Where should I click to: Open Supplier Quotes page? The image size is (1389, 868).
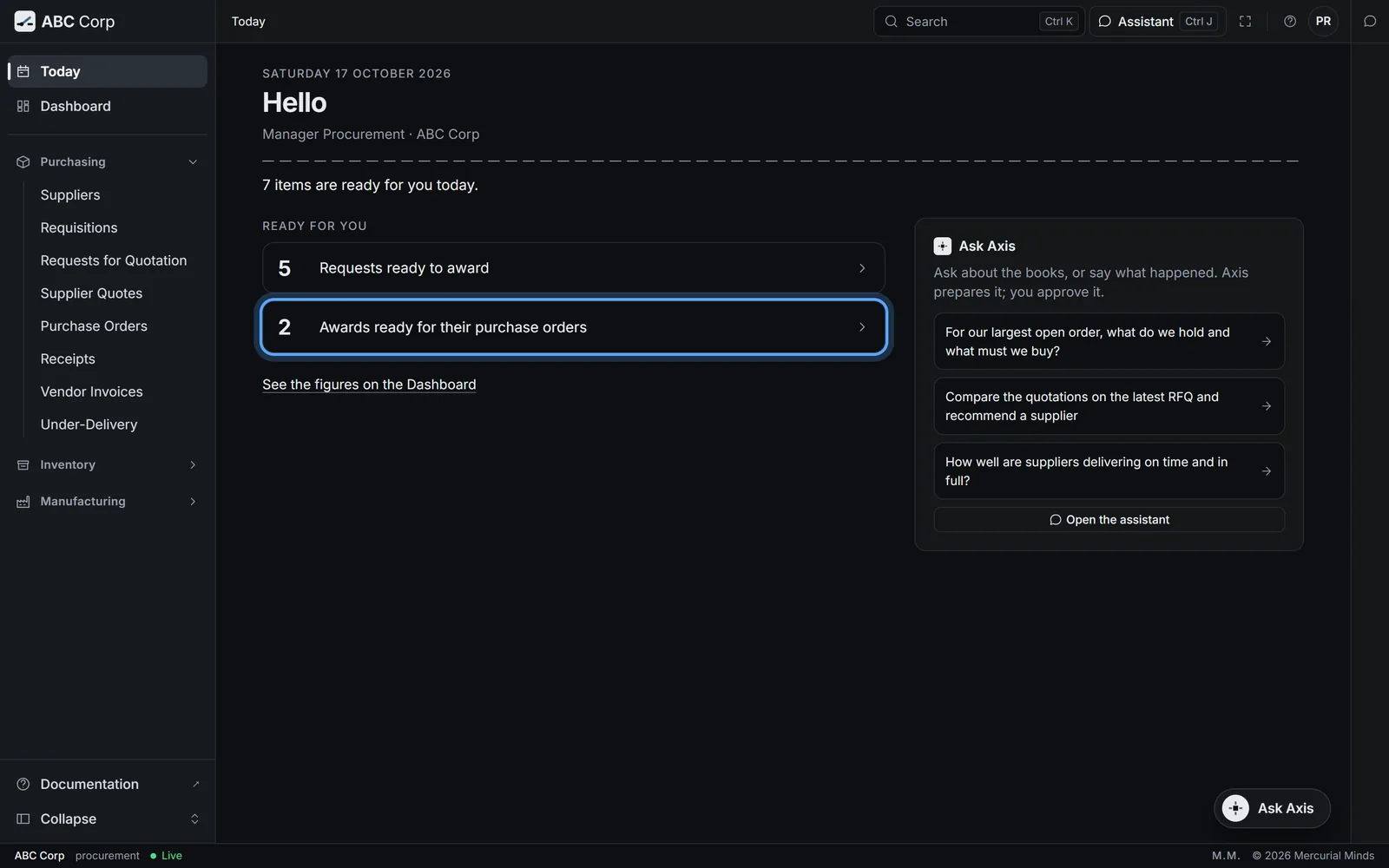91,293
